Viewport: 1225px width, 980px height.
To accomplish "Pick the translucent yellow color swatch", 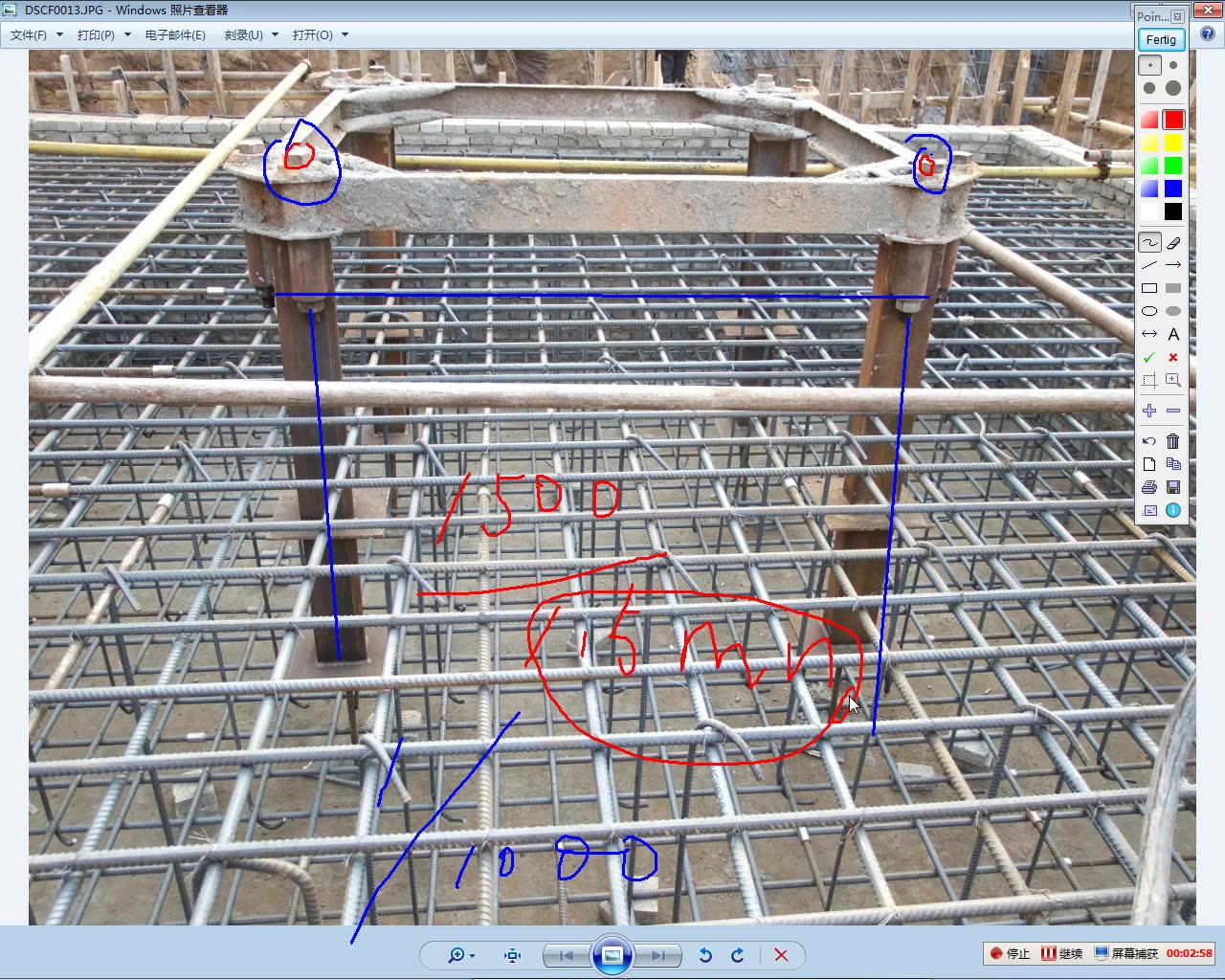I will coord(1149,143).
